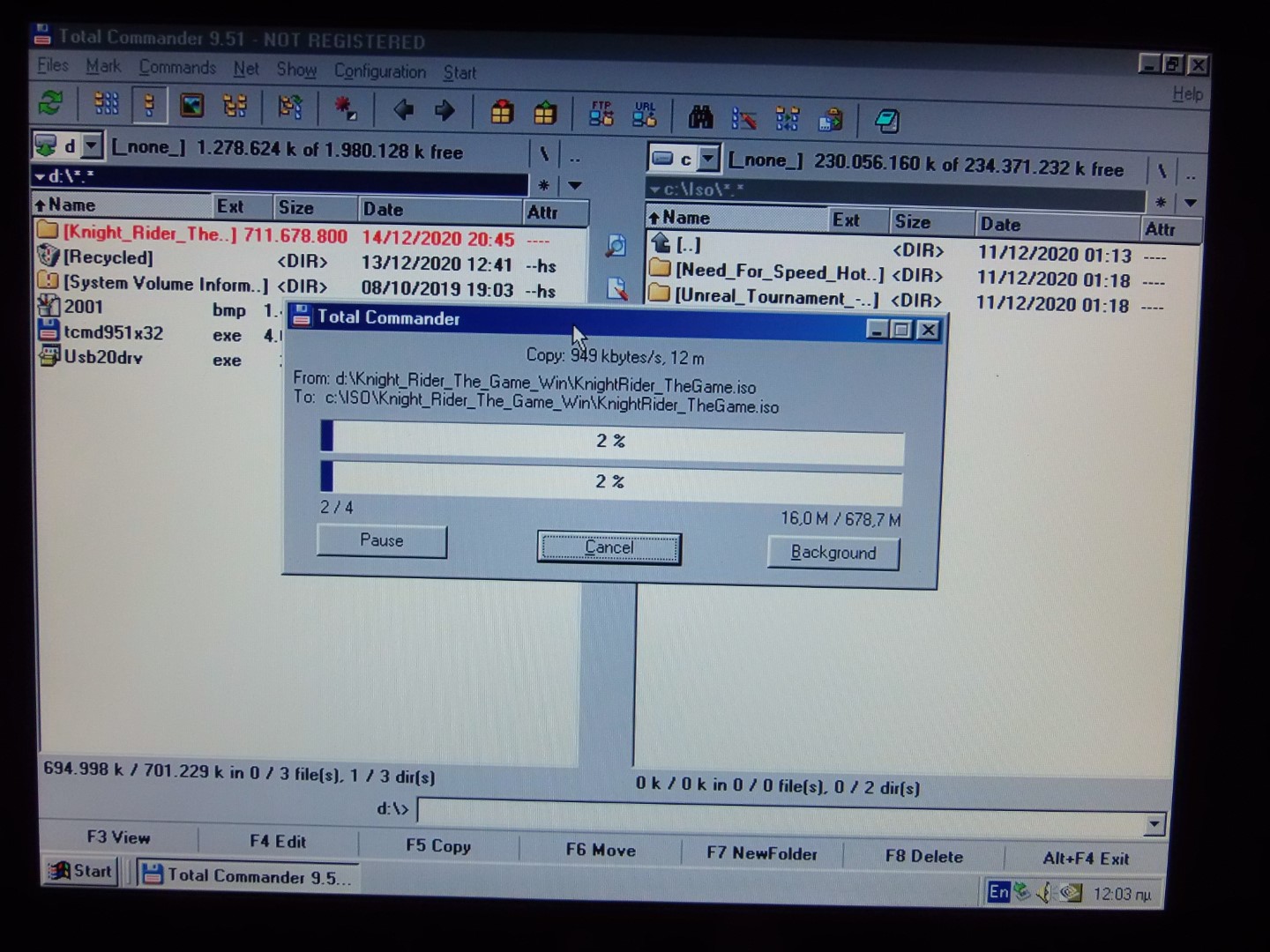This screenshot has height=952, width=1270.
Task: Click the Unpack files toolbar icon
Action: tap(545, 113)
